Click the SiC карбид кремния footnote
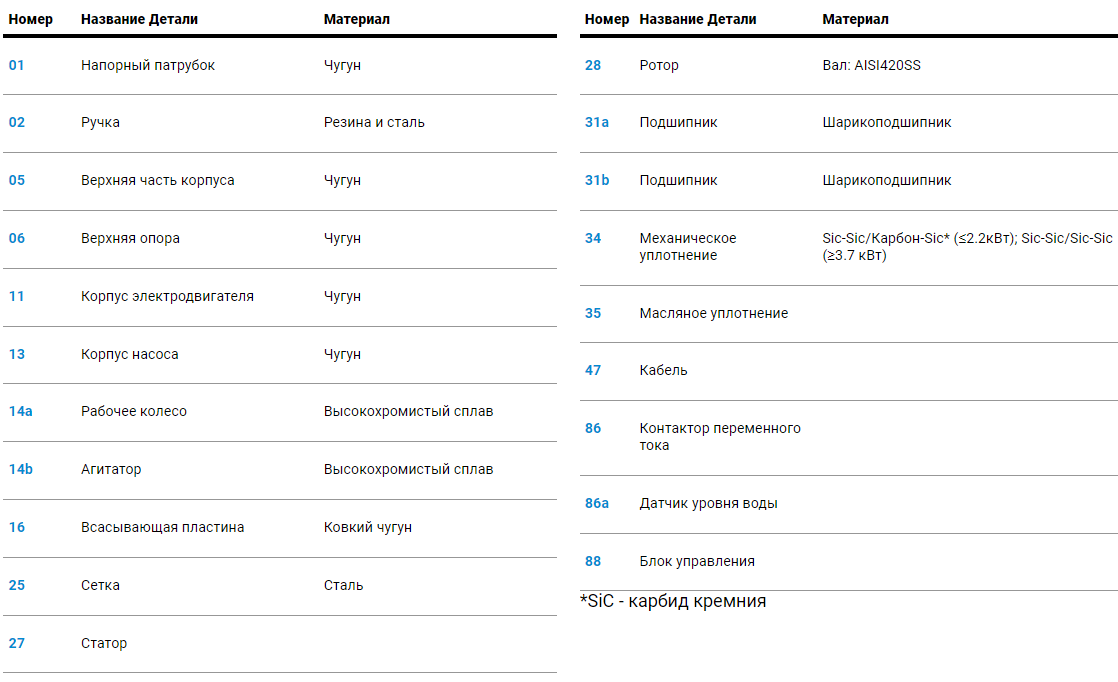The width and height of the screenshot is (1118, 682). 673,601
